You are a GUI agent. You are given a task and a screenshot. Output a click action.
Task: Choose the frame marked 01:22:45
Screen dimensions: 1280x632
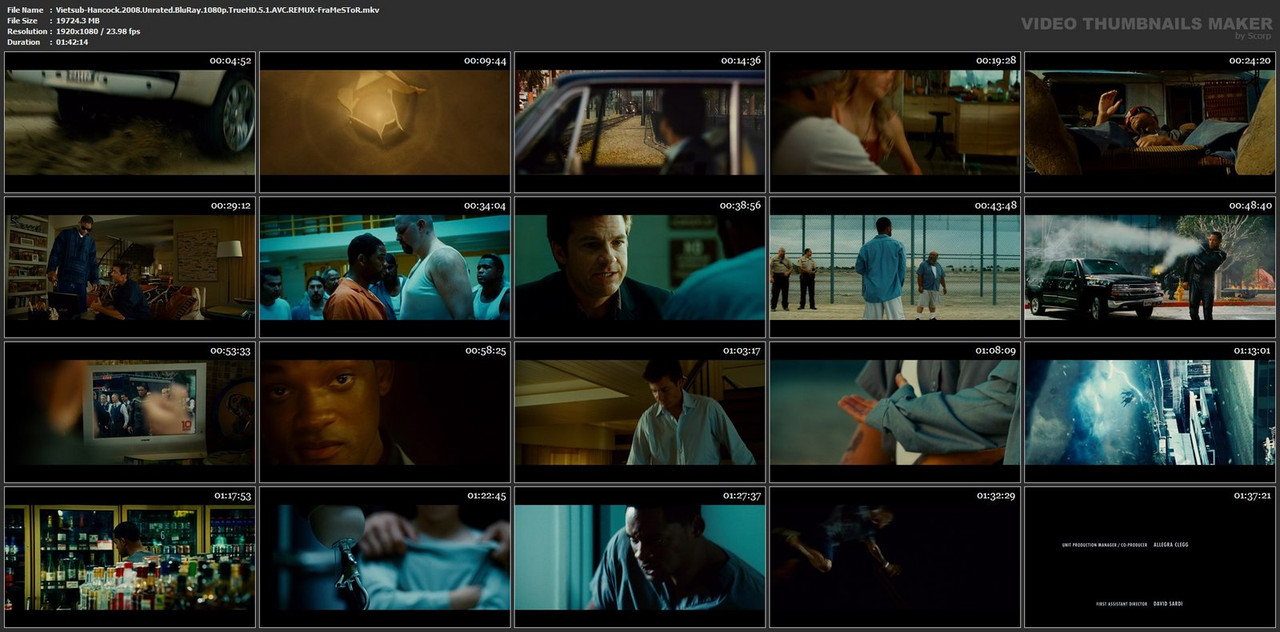point(385,557)
